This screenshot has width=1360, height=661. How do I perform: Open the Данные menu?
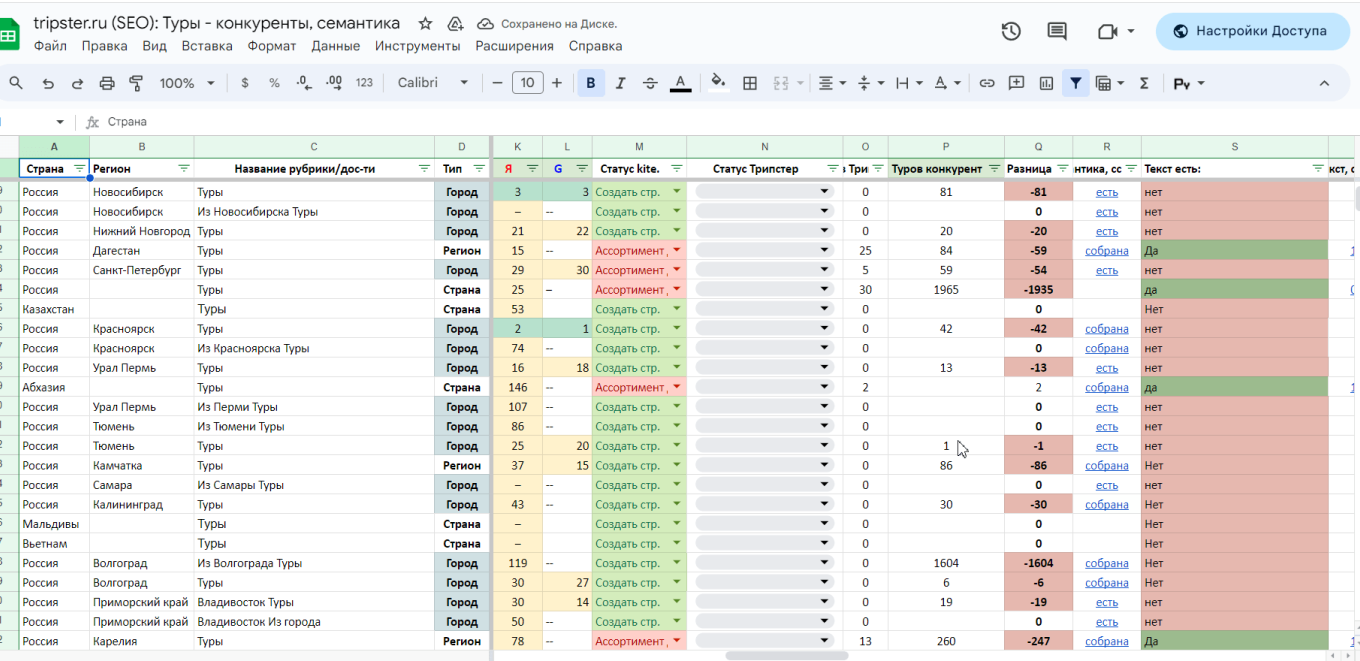335,46
